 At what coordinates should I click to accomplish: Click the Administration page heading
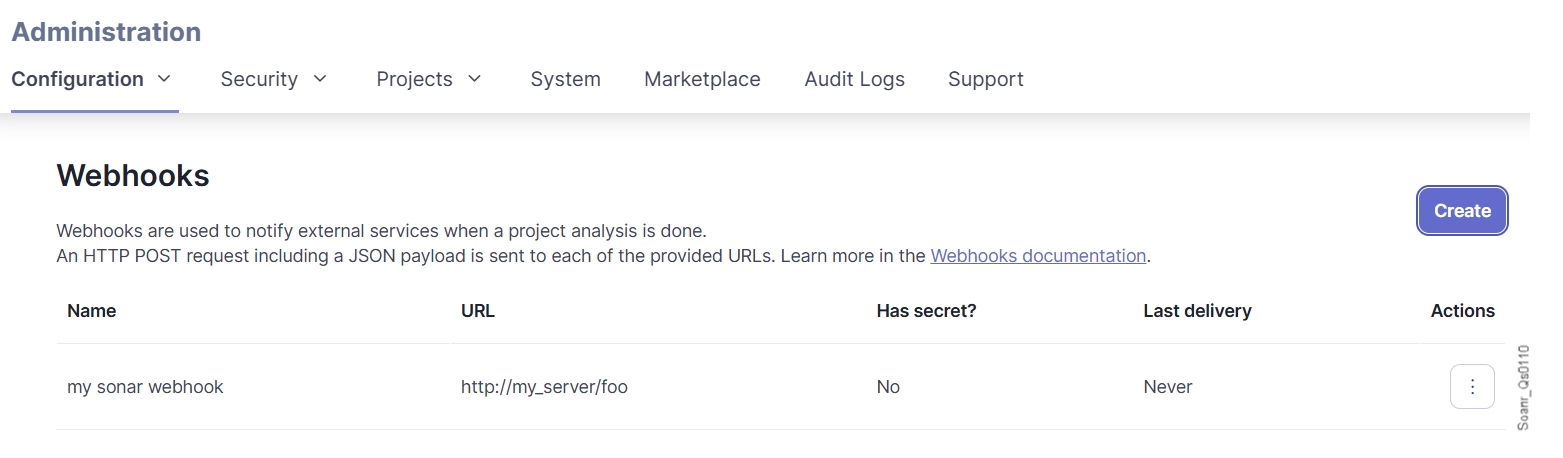pos(106,32)
